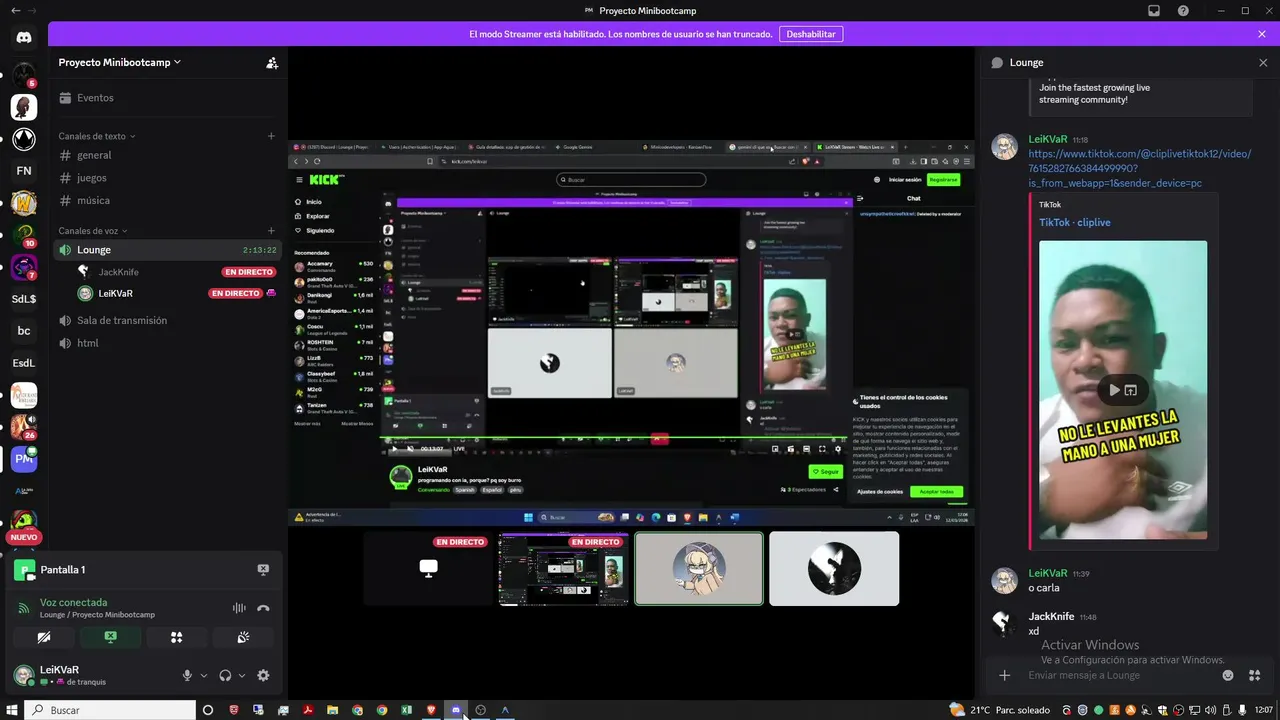Open emoji picker in message box
Image resolution: width=1280 pixels, height=720 pixels.
click(1228, 675)
